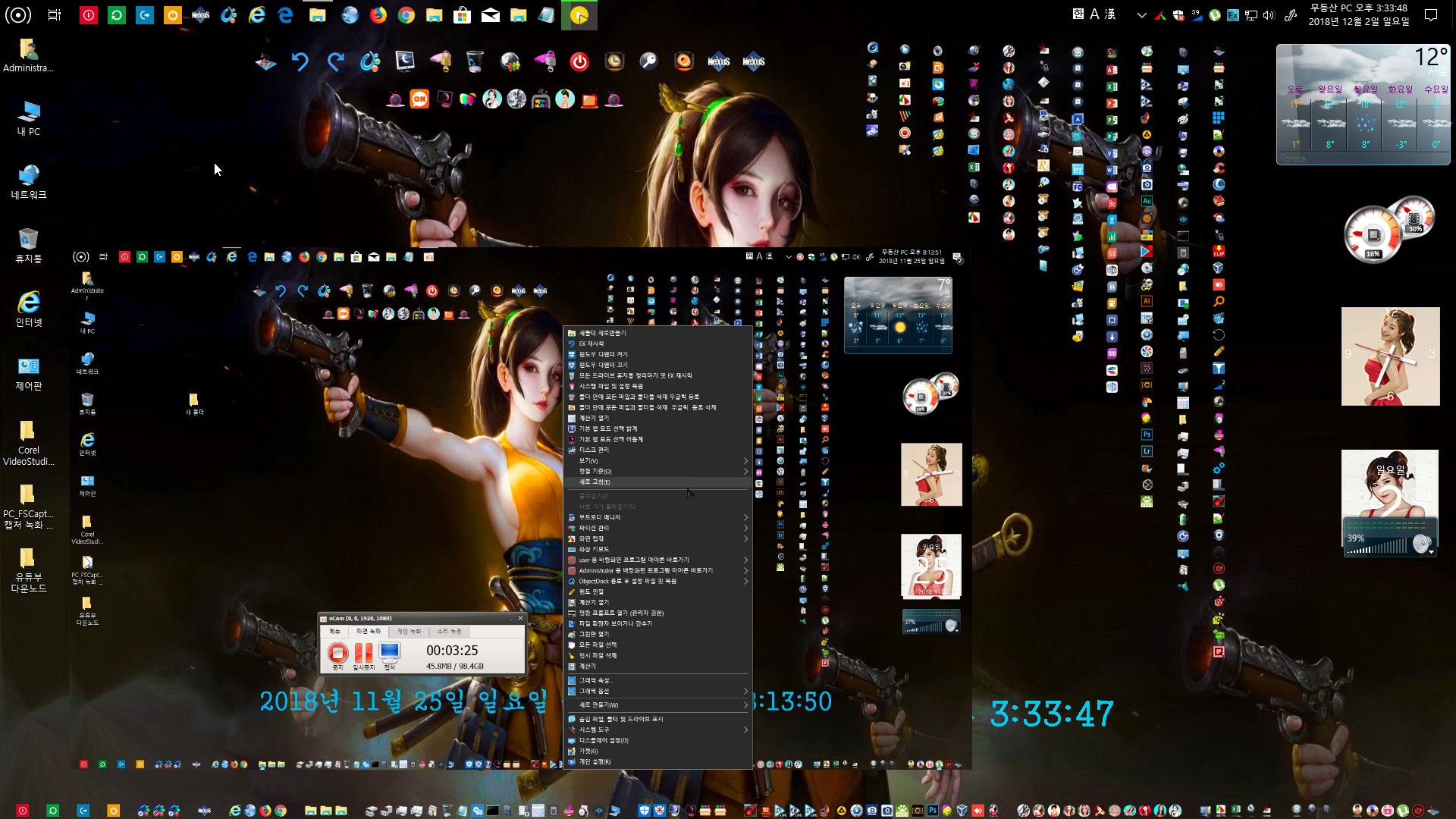The width and height of the screenshot is (1456, 819).
Task: Launch the 인터넷 Internet Explorer desktop shortcut
Action: [29, 309]
